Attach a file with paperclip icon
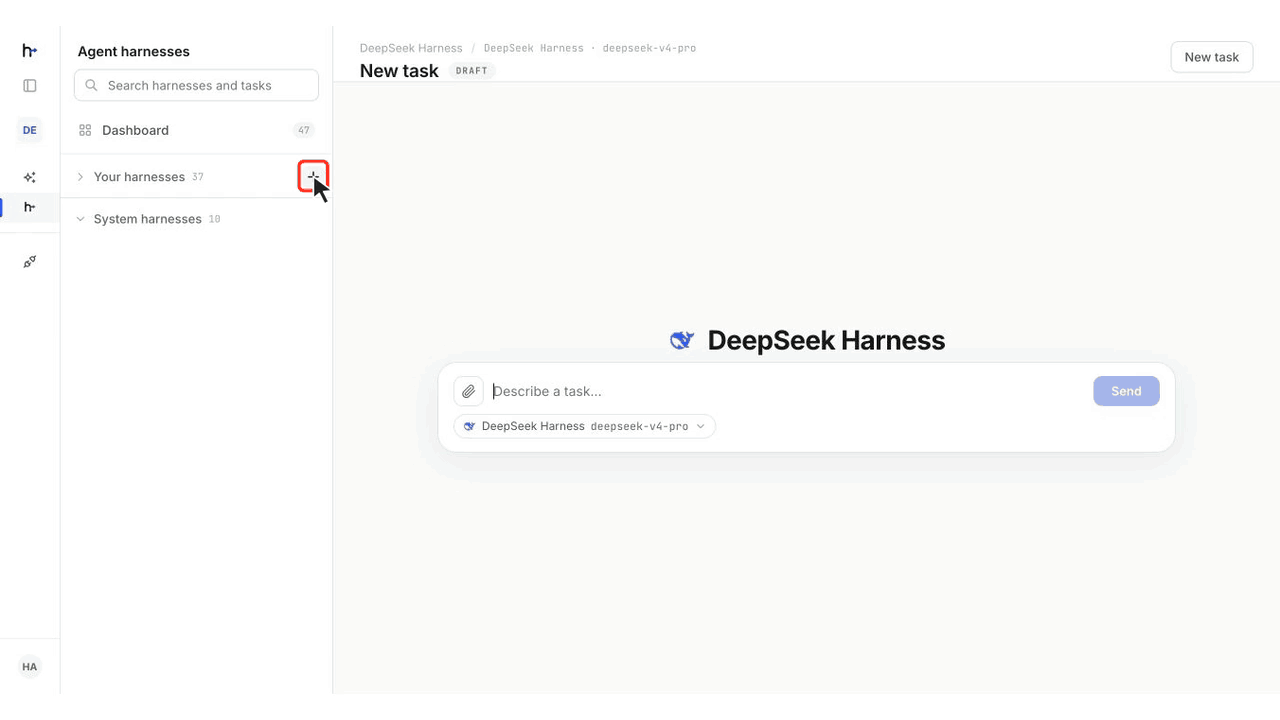Image resolution: width=1280 pixels, height=720 pixels. pyautogui.click(x=468, y=391)
